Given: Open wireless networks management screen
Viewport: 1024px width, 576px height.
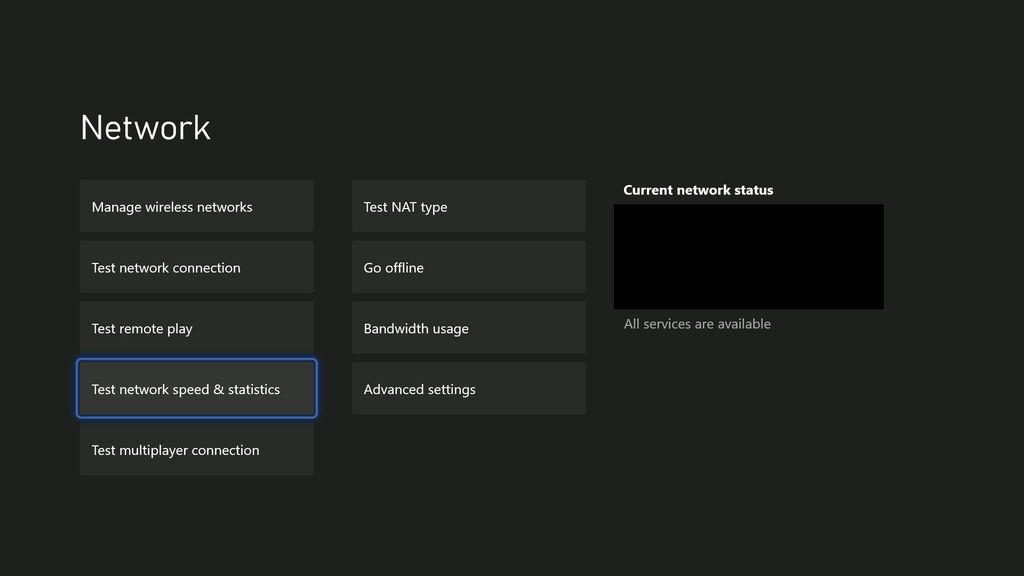Looking at the screenshot, I should (196, 206).
